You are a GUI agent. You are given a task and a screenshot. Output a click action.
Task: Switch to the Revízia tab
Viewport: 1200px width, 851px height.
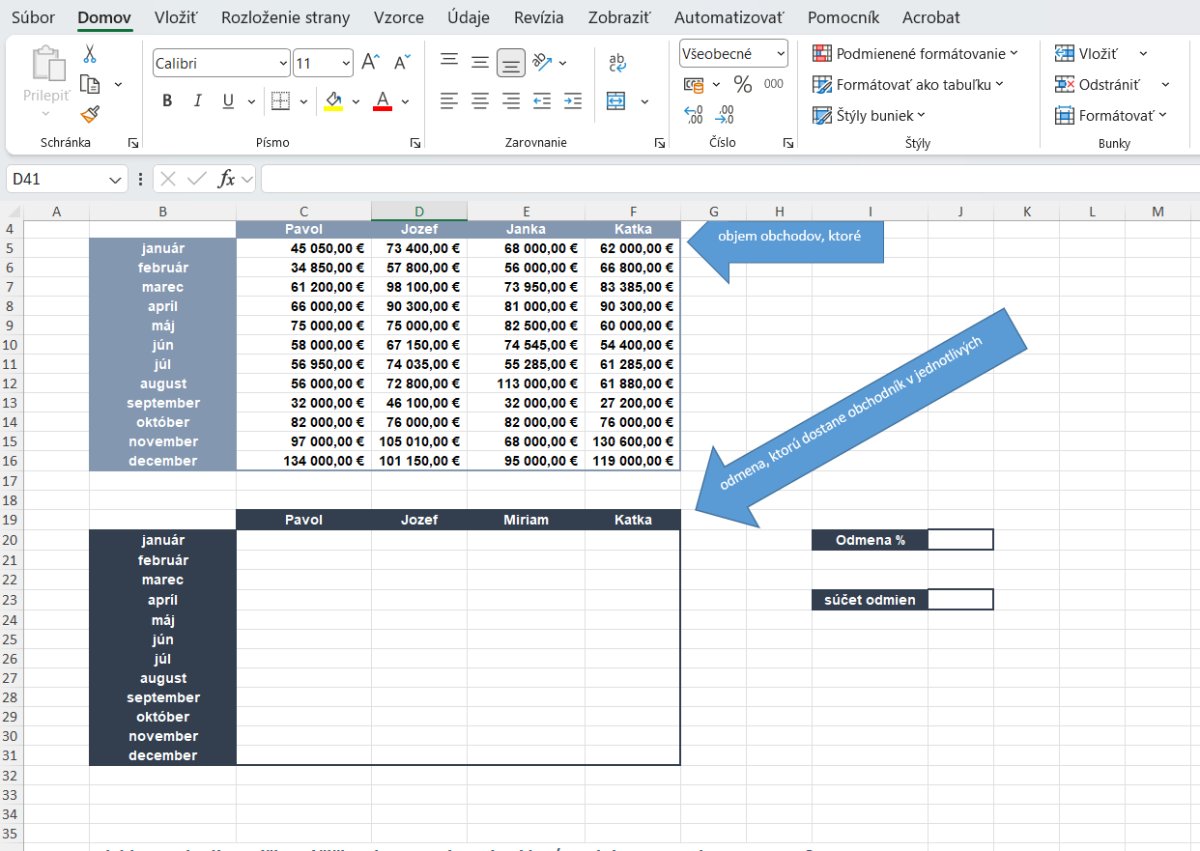tap(539, 17)
